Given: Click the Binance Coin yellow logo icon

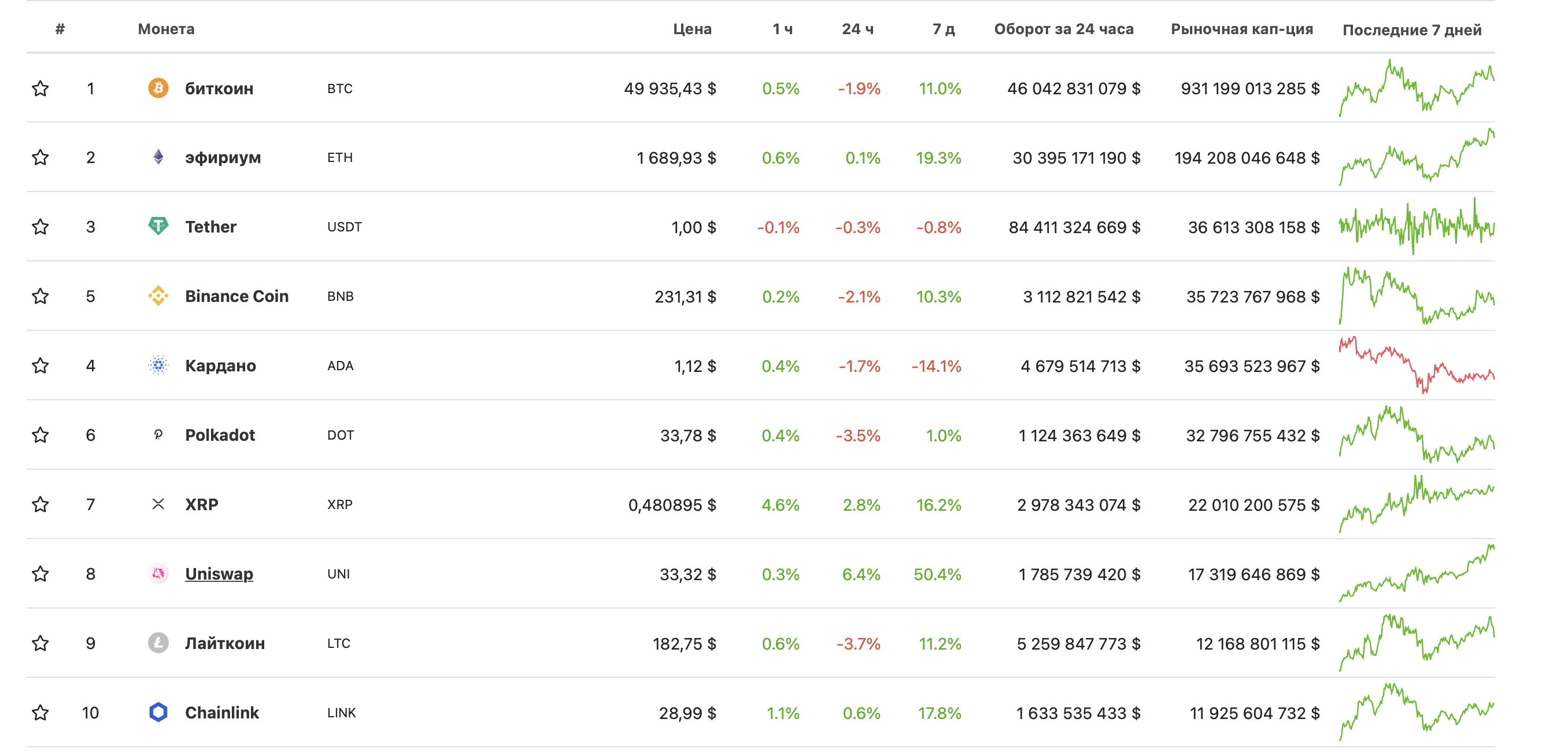Looking at the screenshot, I should coord(158,296).
